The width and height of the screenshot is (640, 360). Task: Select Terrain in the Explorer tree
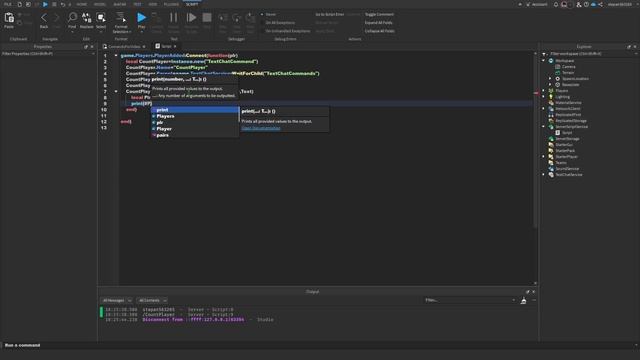click(568, 73)
